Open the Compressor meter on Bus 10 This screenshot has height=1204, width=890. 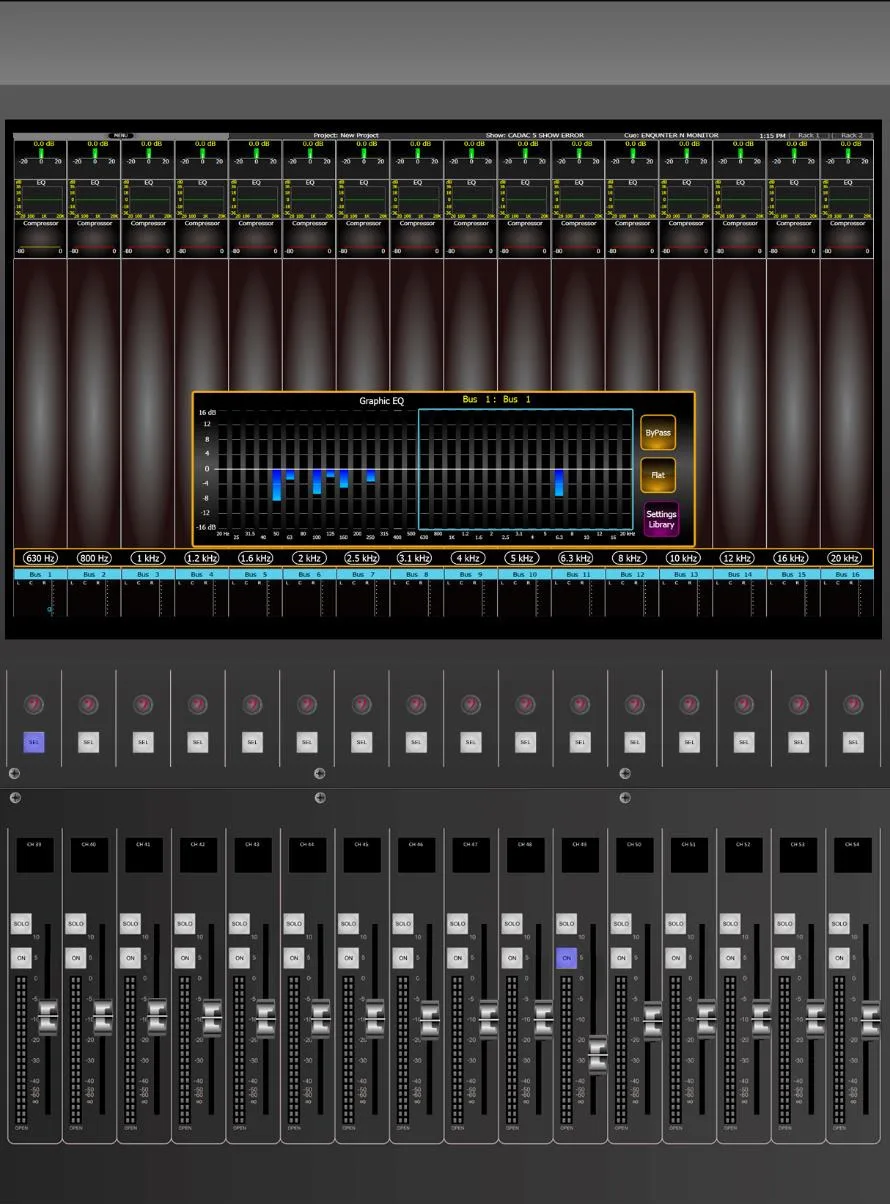pyautogui.click(x=525, y=238)
